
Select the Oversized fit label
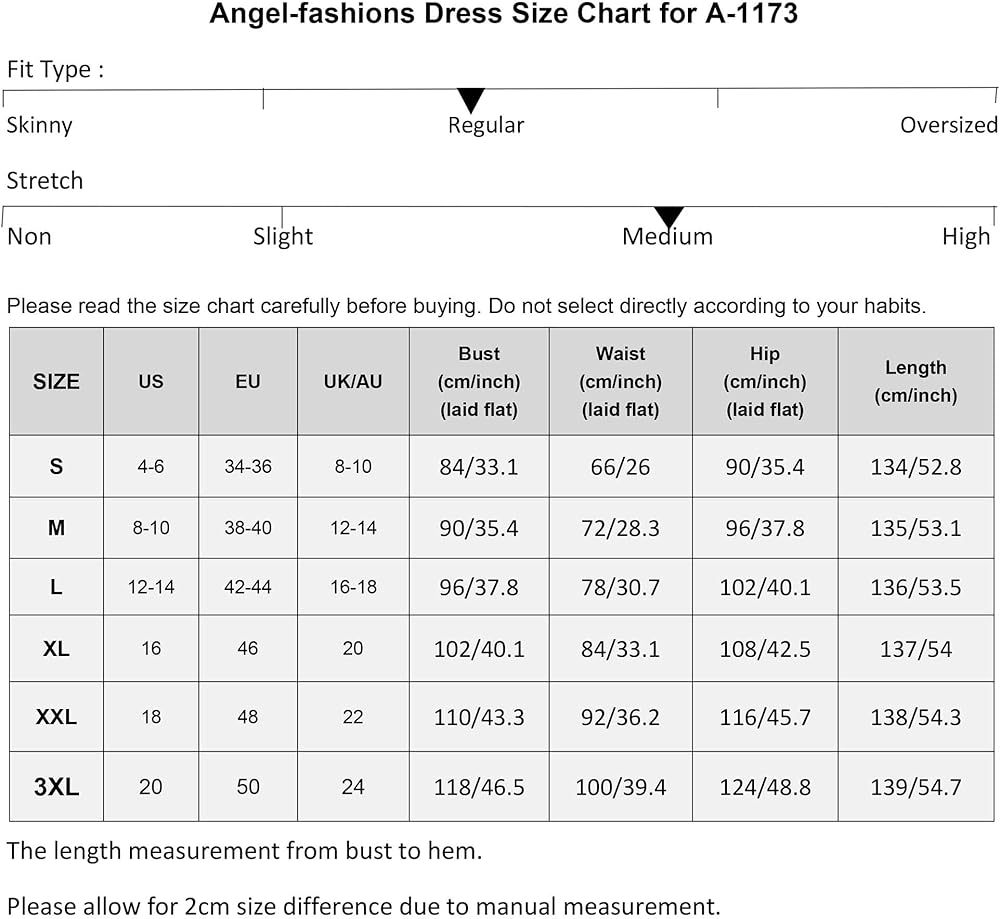point(948,125)
